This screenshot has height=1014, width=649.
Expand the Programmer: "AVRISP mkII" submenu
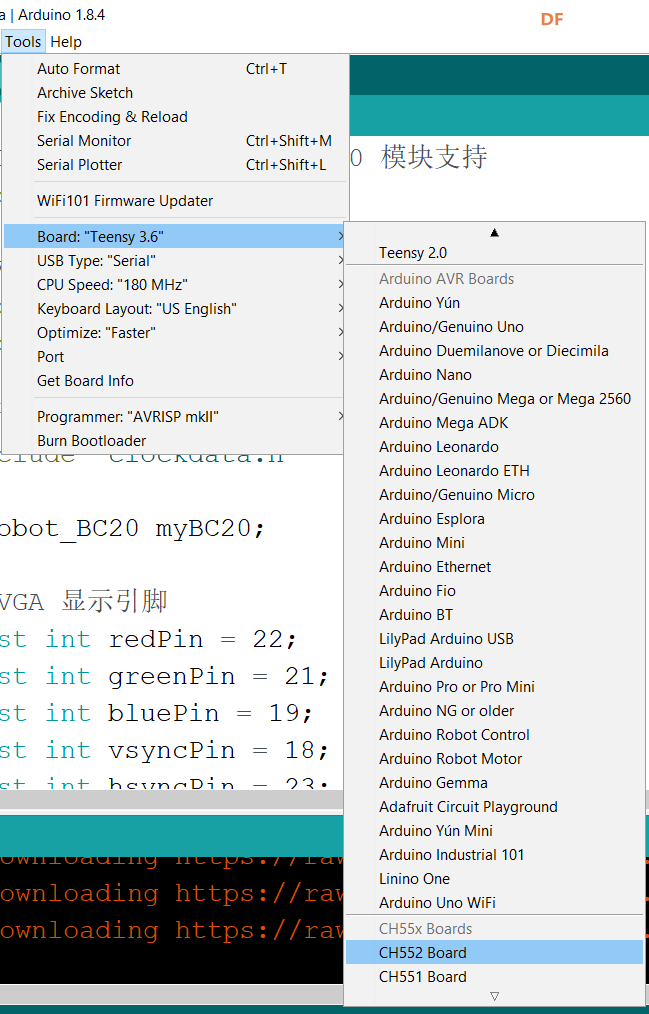(175, 416)
